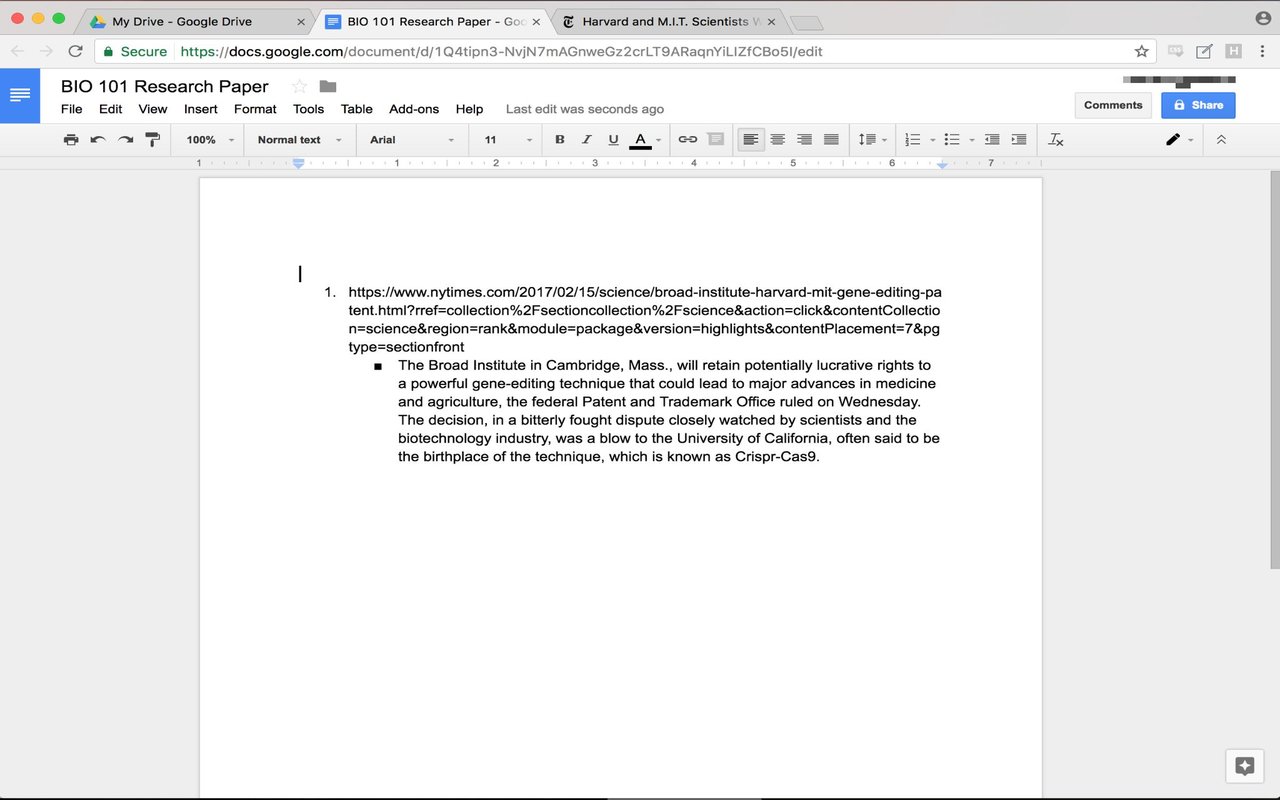
Task: Open the text color picker
Action: tap(645, 140)
